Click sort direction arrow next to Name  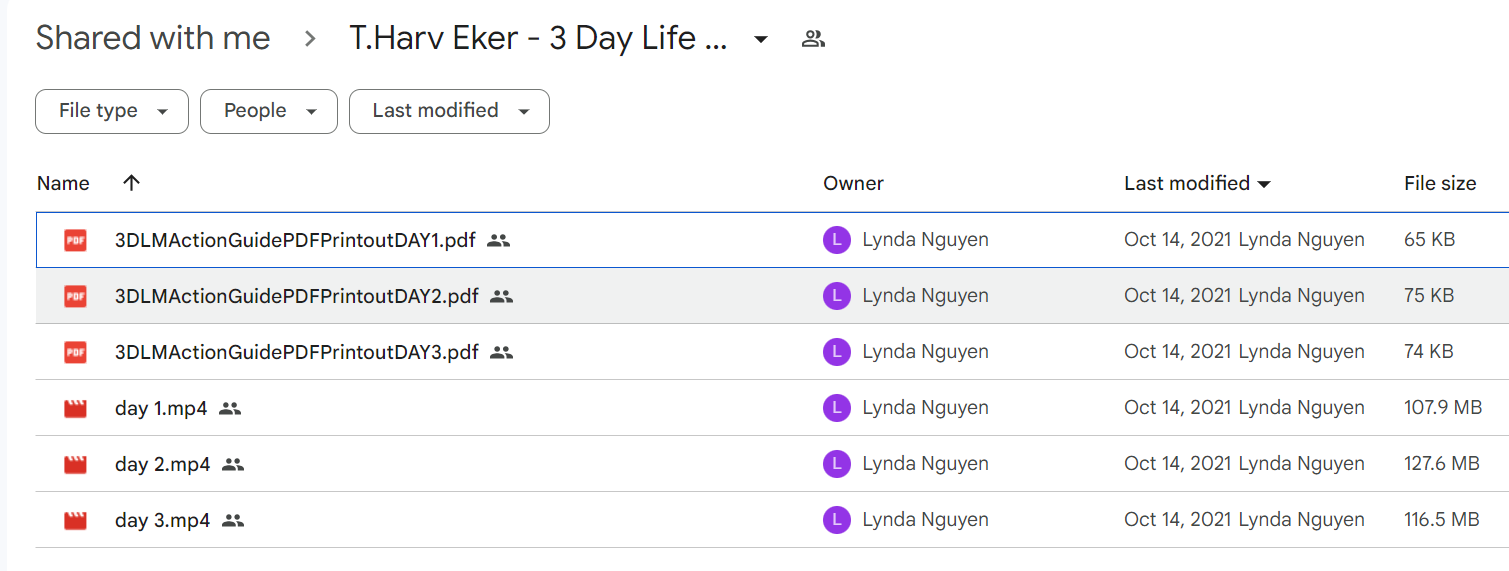point(131,183)
